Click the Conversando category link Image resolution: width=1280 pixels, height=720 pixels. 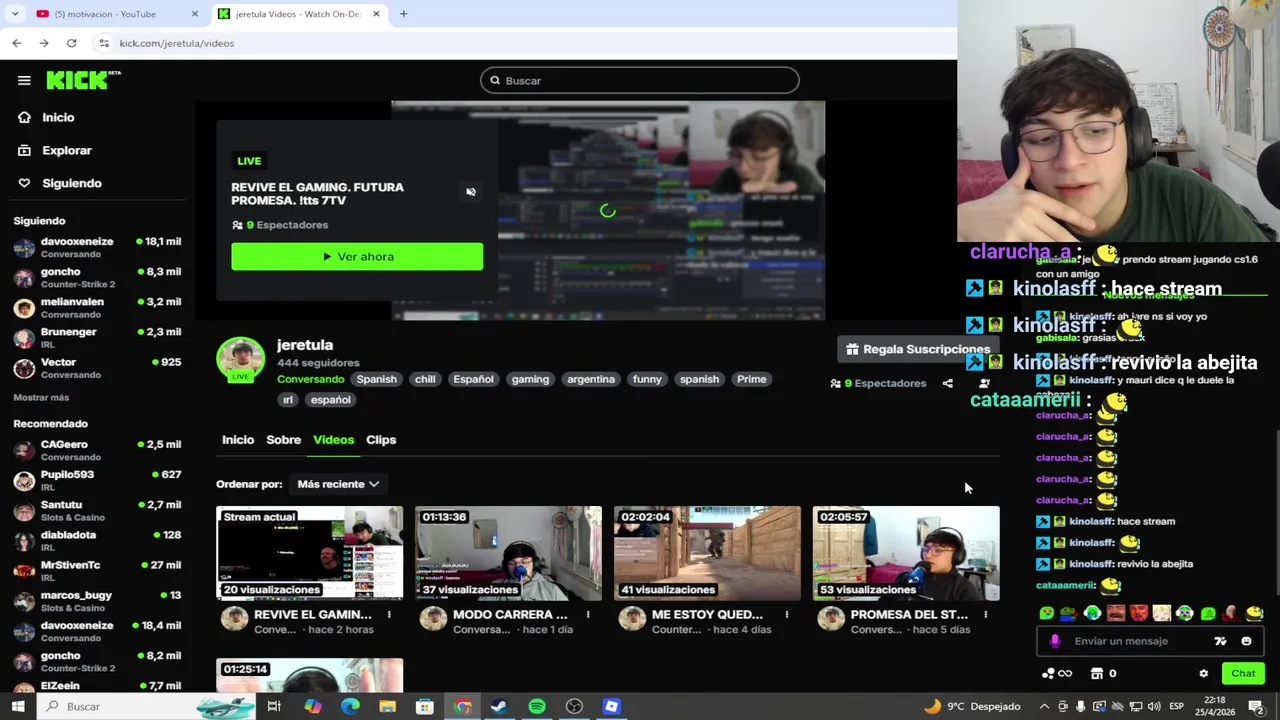point(310,379)
